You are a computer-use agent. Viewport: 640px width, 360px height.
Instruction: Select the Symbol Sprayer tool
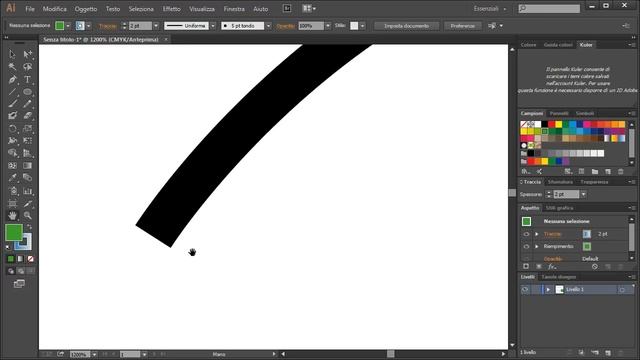[12, 191]
